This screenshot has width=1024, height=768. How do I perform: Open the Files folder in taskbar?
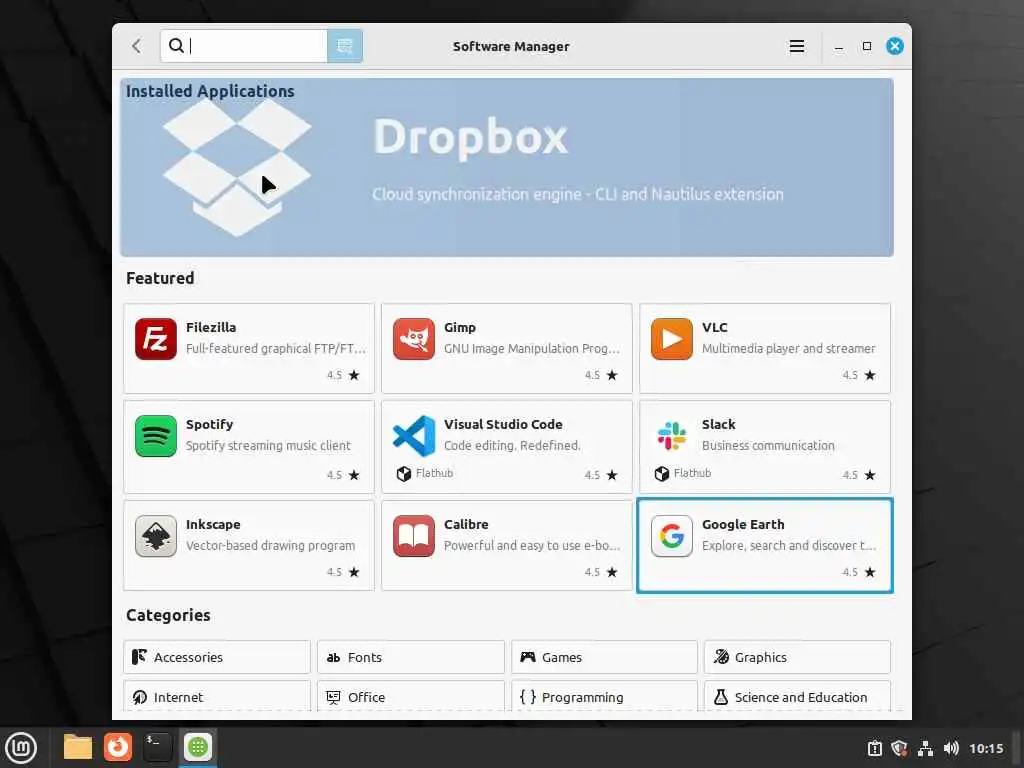pyautogui.click(x=78, y=747)
